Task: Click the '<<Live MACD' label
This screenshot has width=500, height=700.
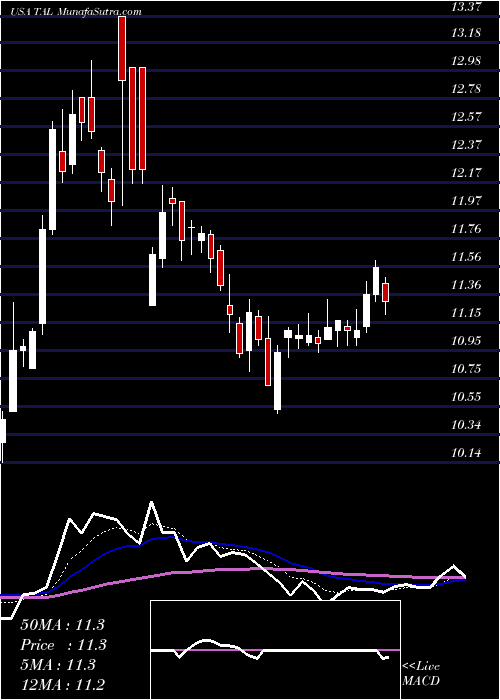Action: point(421,674)
